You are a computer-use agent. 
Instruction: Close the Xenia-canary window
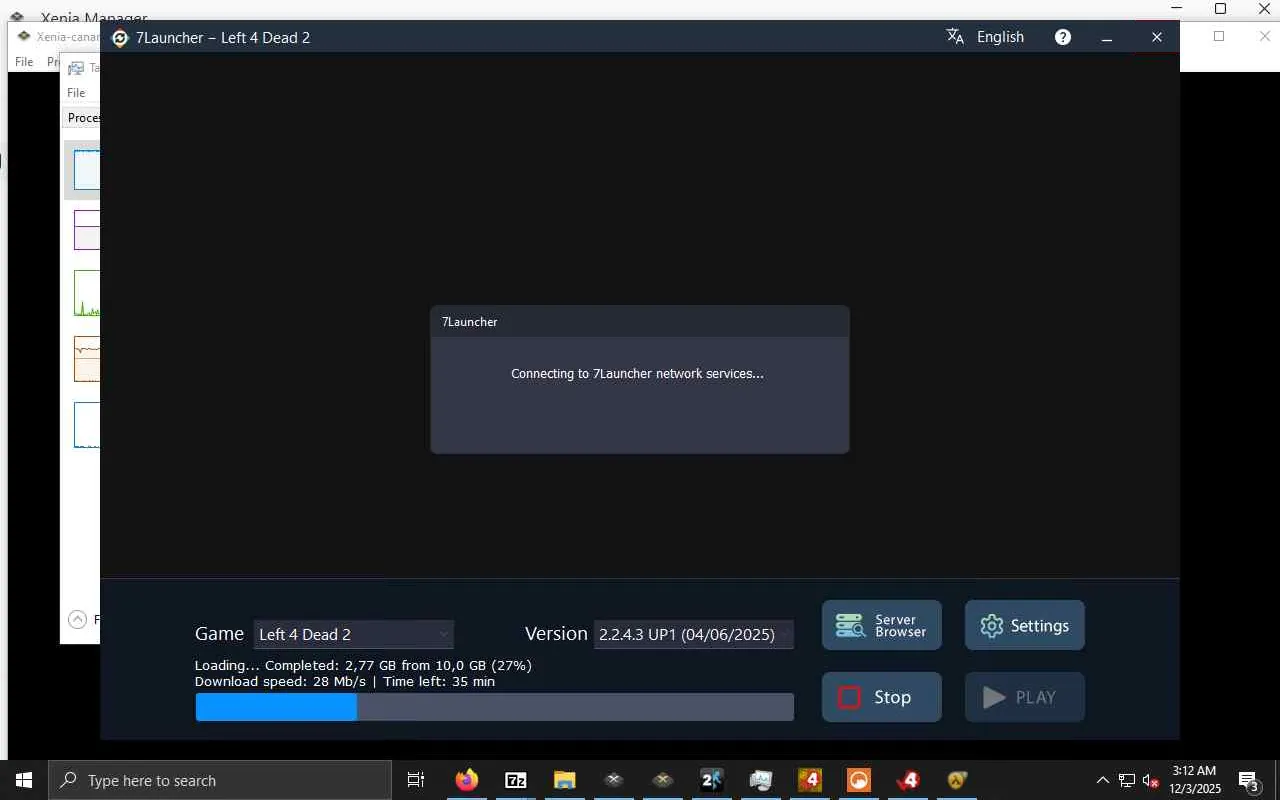coord(1263,36)
